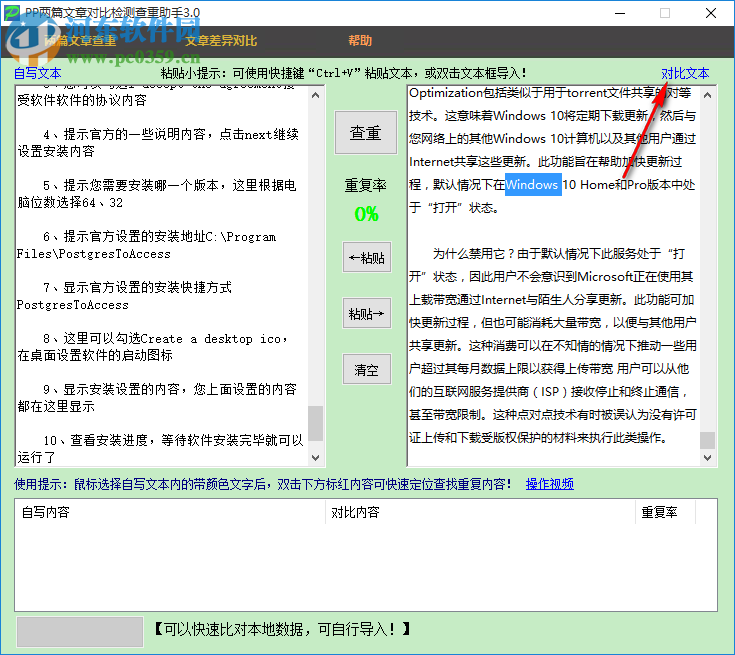Click the 对比内容 column header
Image resolution: width=735 pixels, height=655 pixels.
click(x=480, y=512)
